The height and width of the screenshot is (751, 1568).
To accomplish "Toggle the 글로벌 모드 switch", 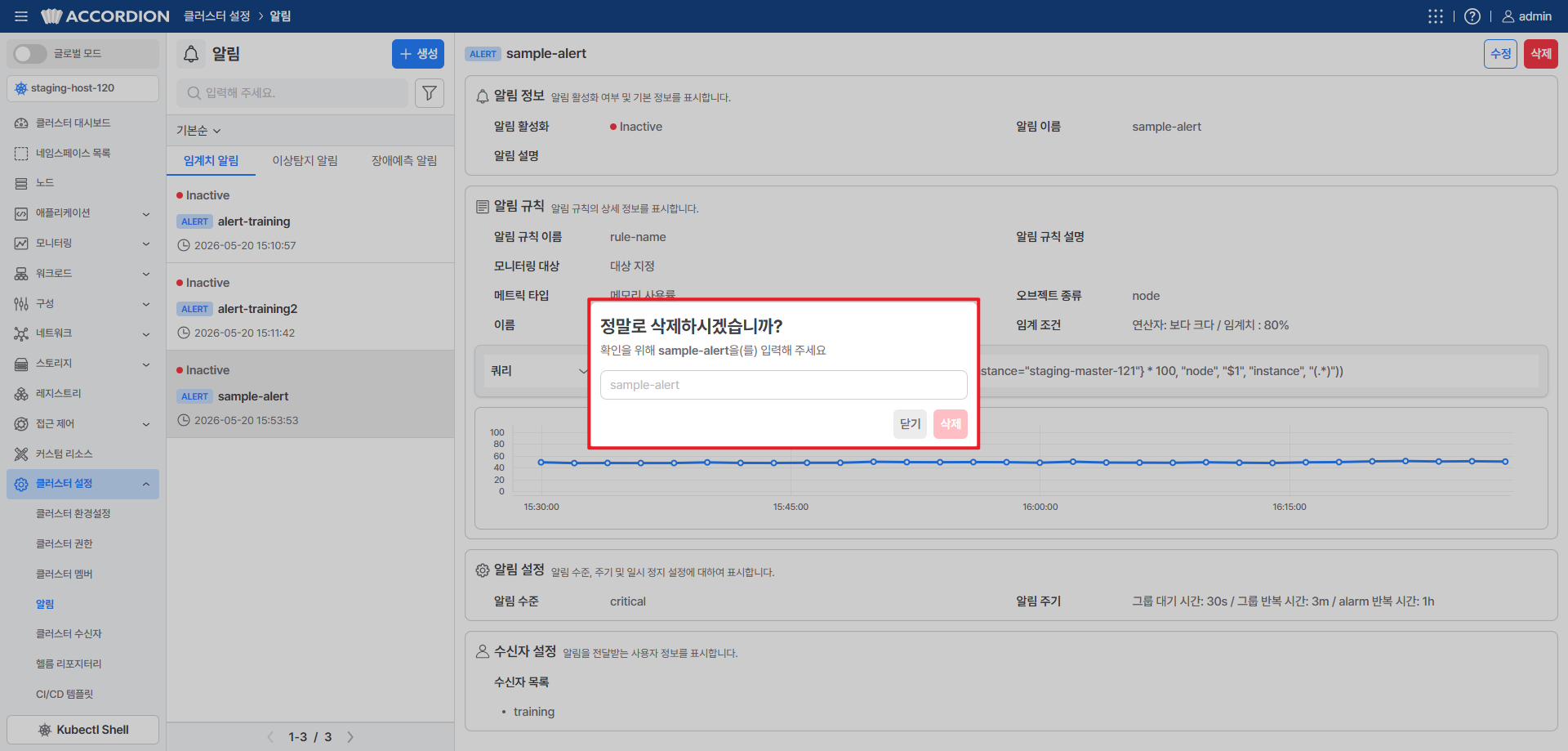I will (x=30, y=54).
